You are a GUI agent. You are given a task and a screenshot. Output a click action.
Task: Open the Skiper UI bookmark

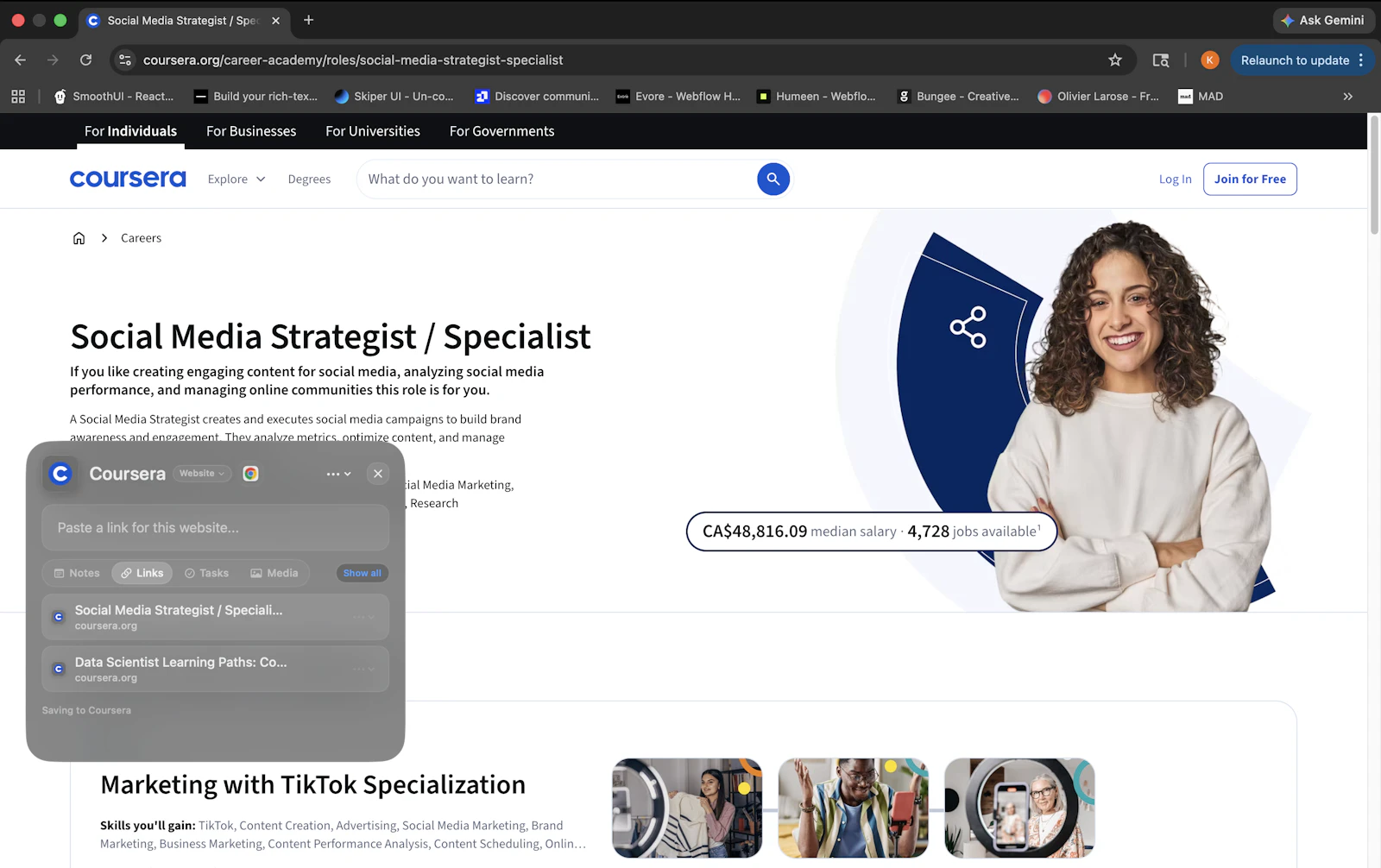click(x=394, y=97)
